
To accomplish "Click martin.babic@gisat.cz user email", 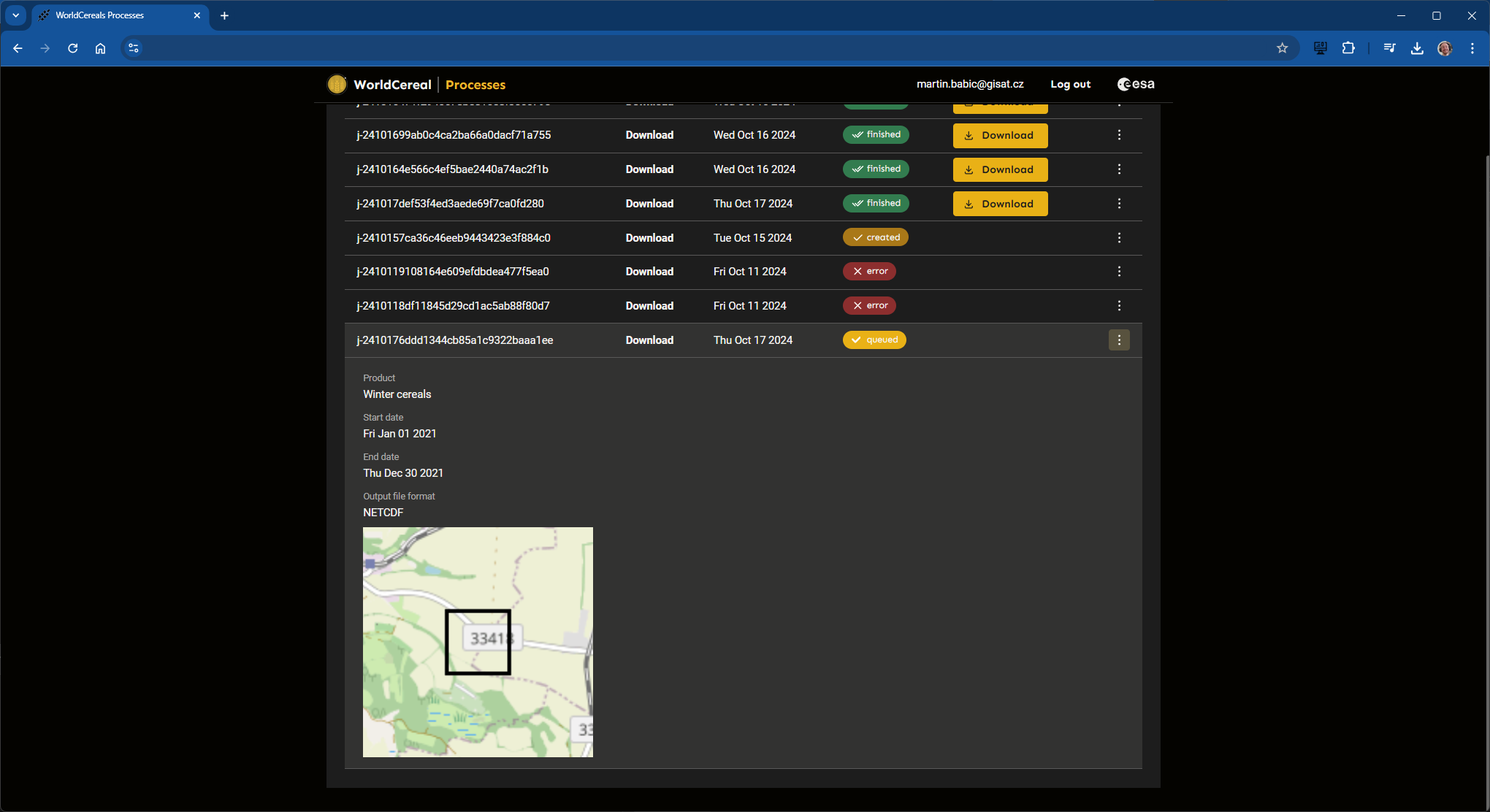I will [970, 84].
